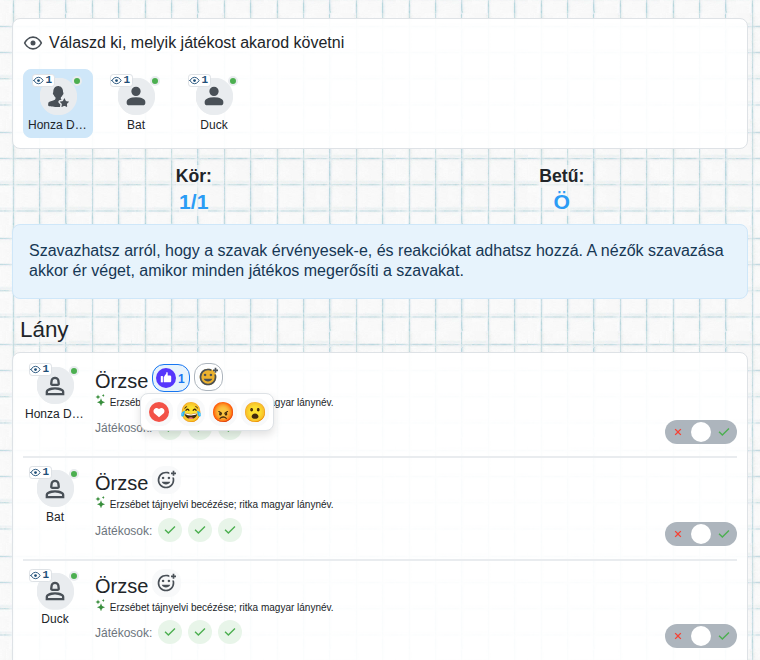Click third player checkmark in Duck's row
Viewport: 760px width, 660px height.
click(x=230, y=632)
